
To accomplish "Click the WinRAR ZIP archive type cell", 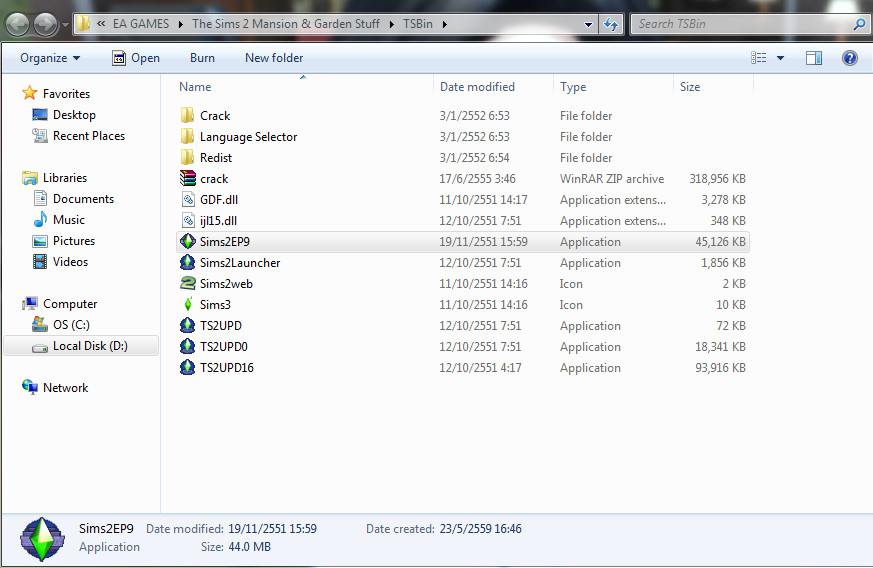I will 612,179.
